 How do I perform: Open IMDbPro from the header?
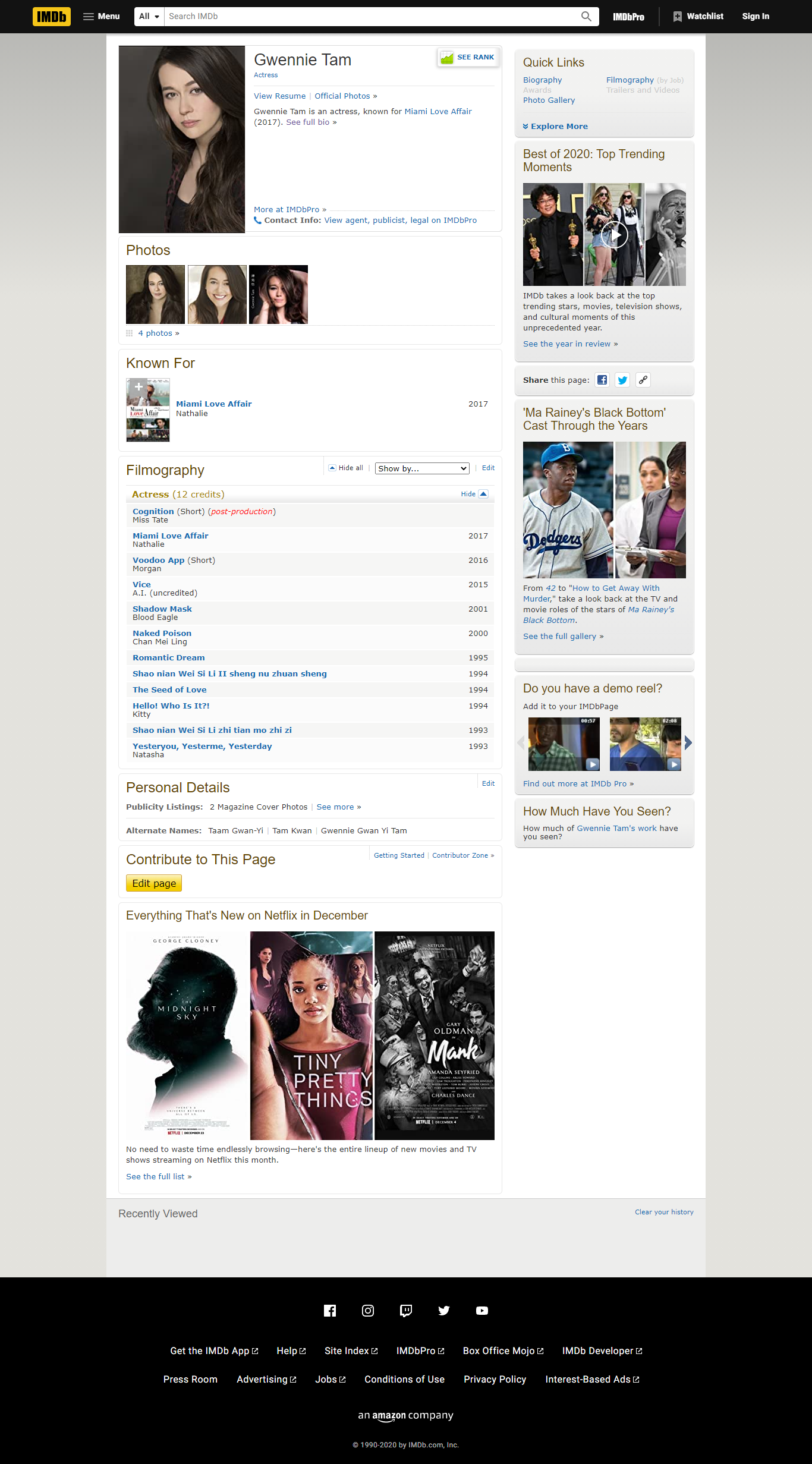point(628,17)
